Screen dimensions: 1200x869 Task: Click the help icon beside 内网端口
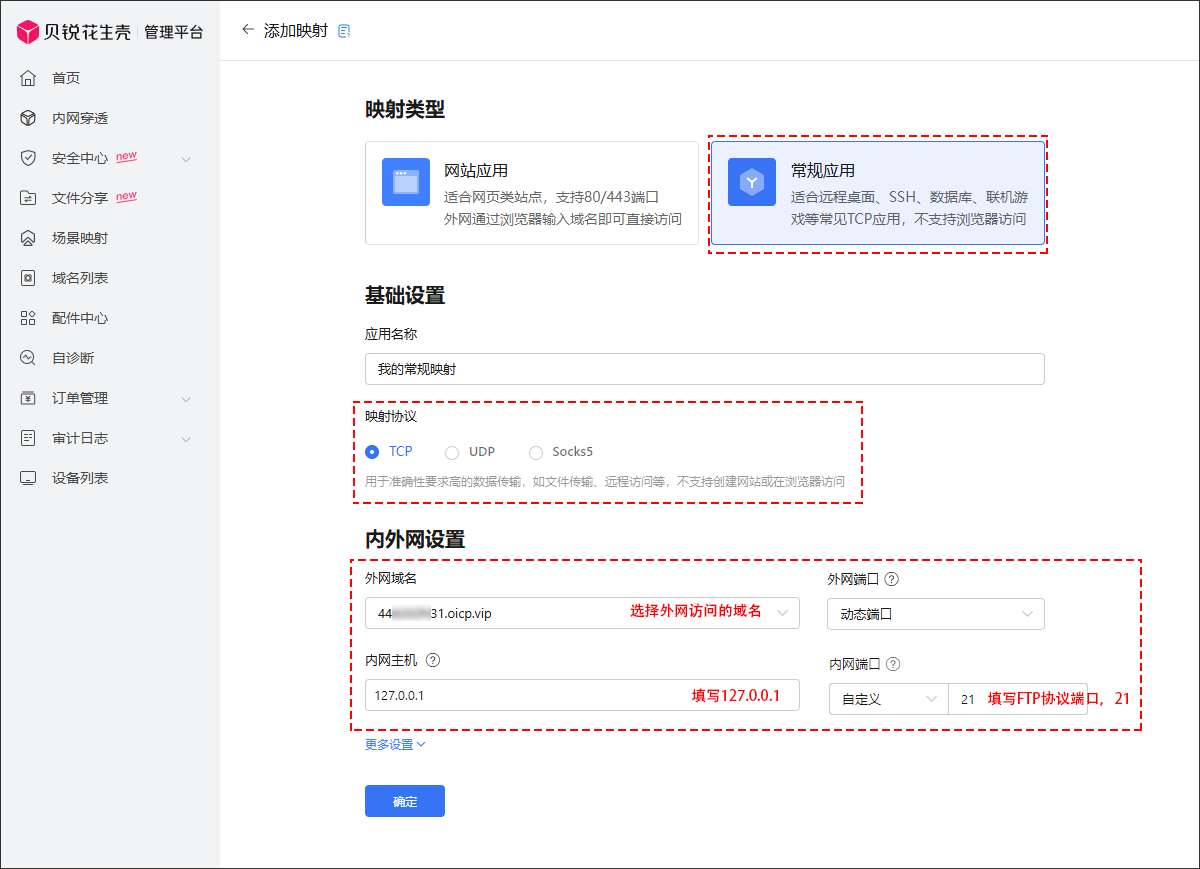893,664
